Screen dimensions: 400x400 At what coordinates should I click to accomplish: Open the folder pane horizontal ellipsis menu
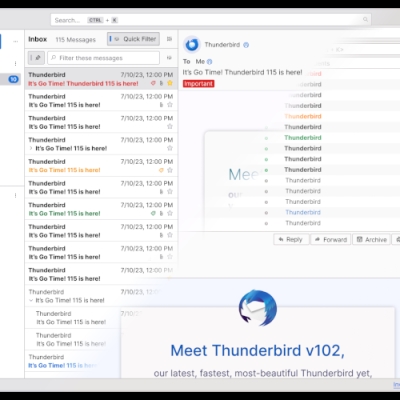click(15, 41)
